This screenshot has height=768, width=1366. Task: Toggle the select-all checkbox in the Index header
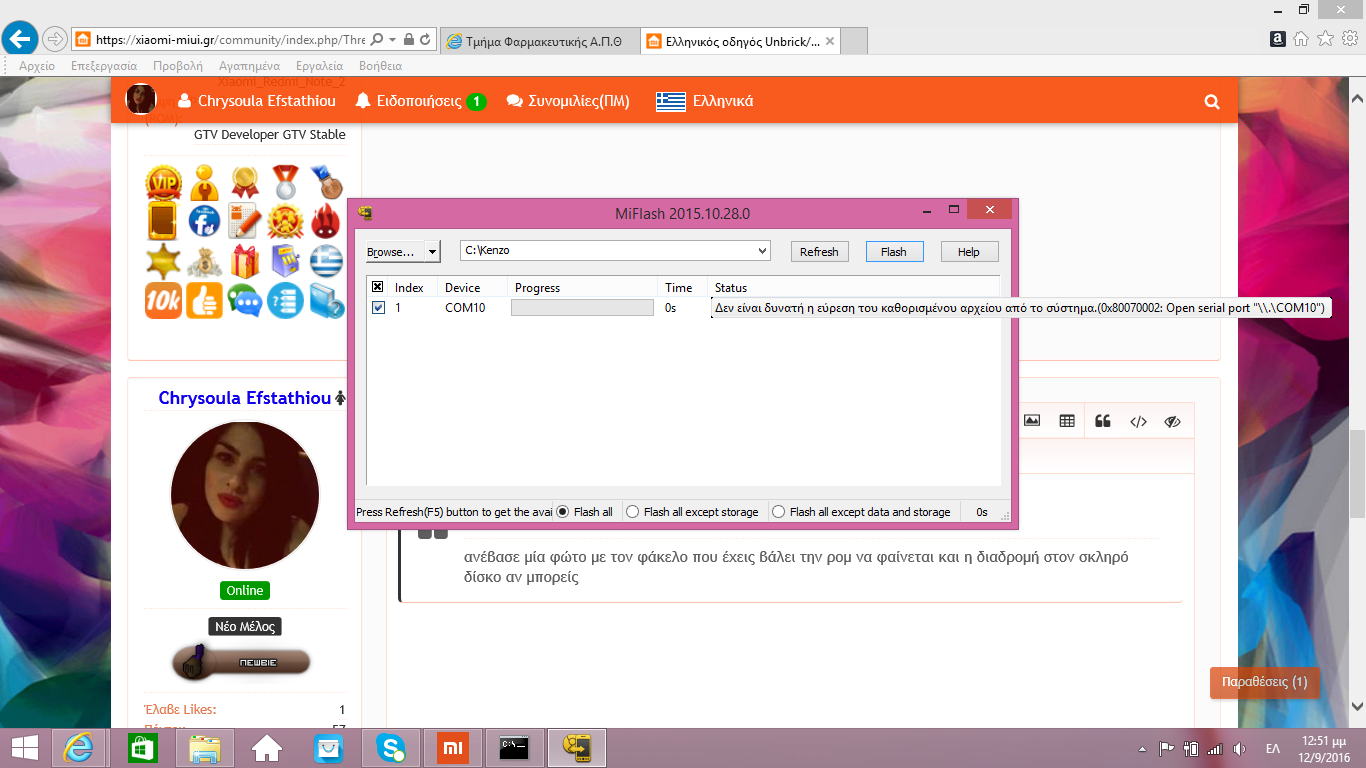click(378, 287)
